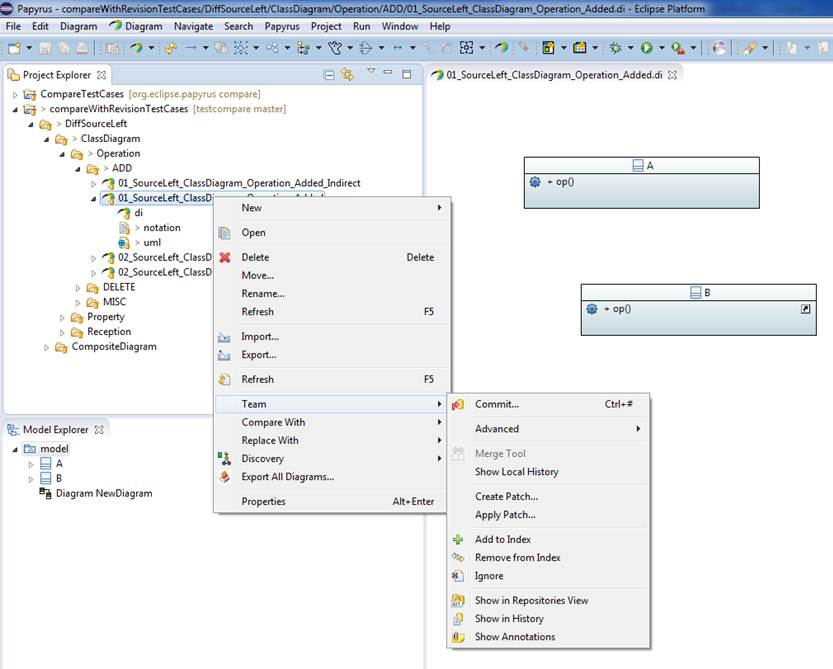
Task: Open the Papyrus menu in menu bar
Action: coord(282,26)
